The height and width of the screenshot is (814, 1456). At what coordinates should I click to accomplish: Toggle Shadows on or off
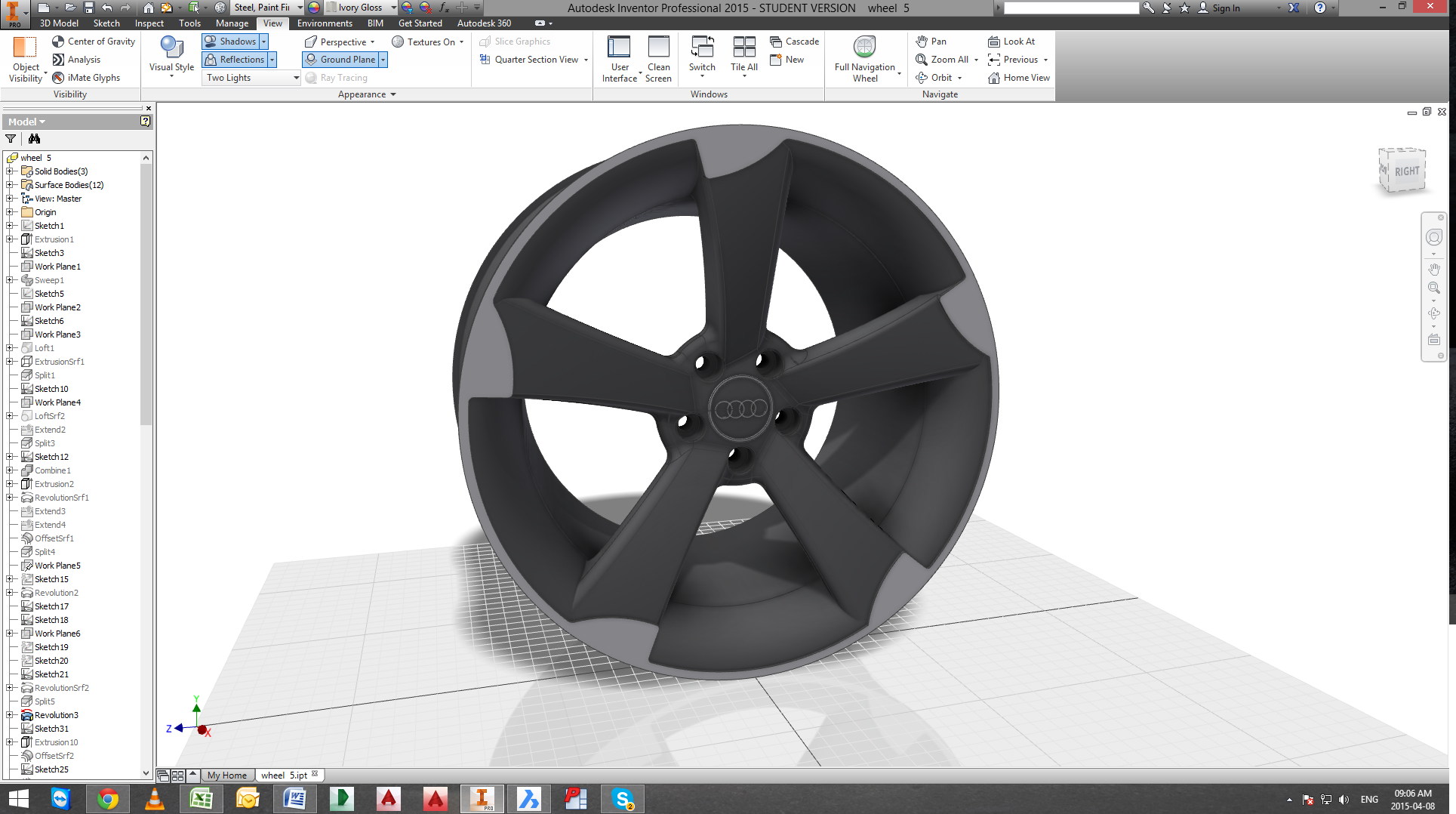[230, 42]
